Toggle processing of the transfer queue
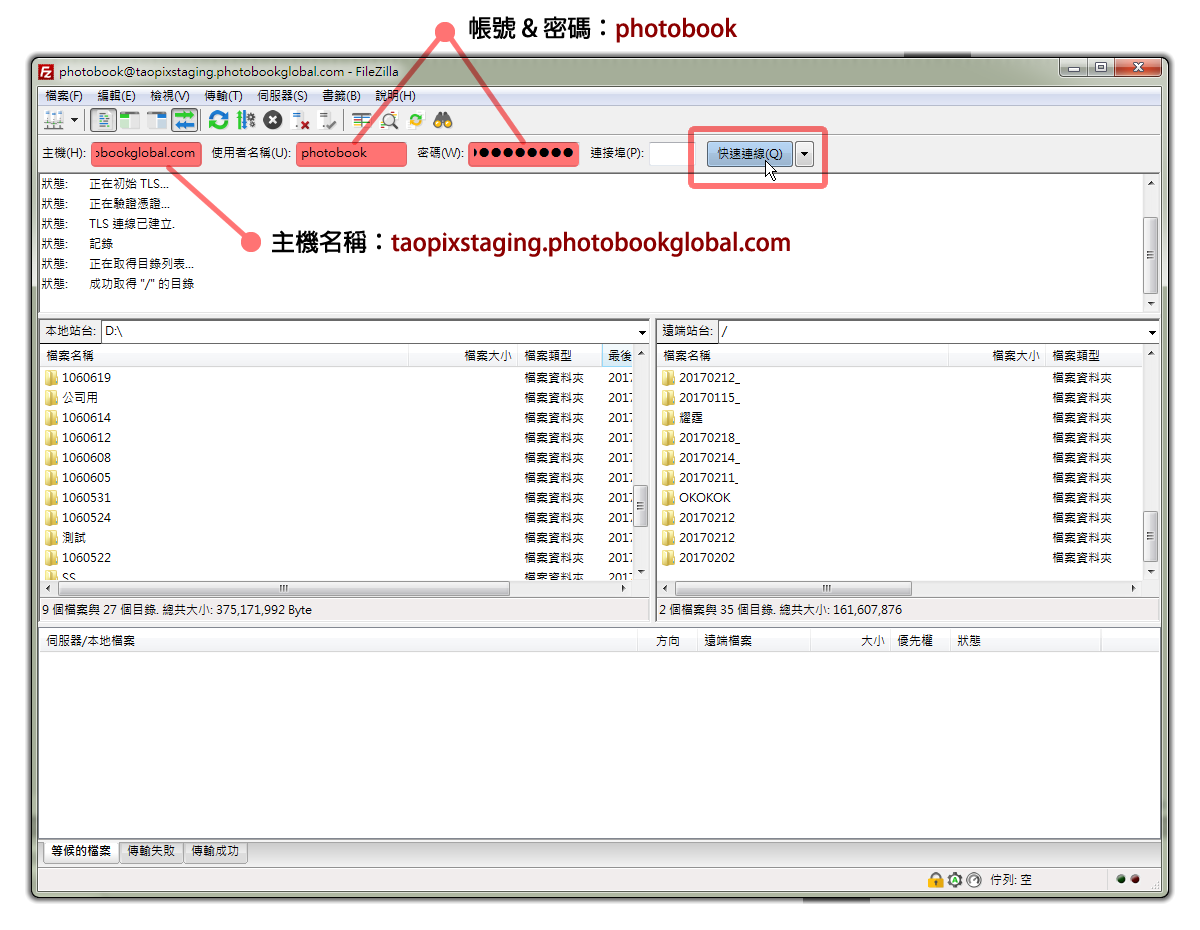 pyautogui.click(x=246, y=121)
